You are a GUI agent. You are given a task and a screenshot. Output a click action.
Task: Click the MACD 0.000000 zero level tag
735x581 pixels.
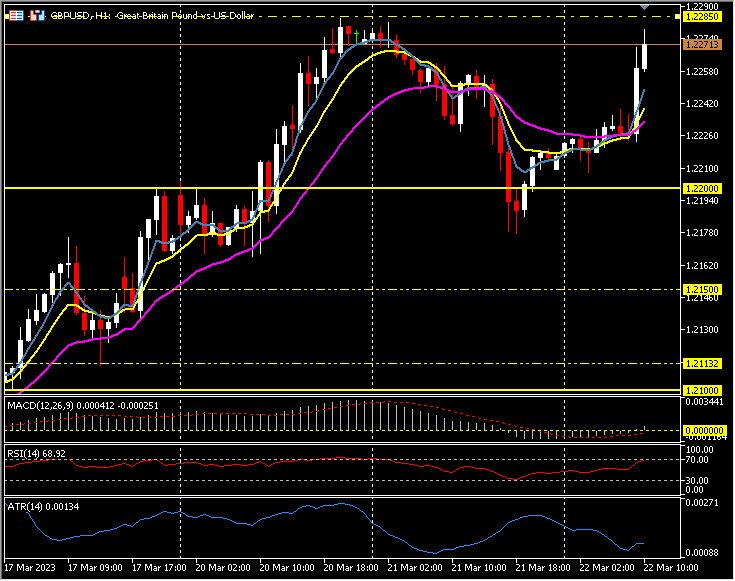(703, 430)
